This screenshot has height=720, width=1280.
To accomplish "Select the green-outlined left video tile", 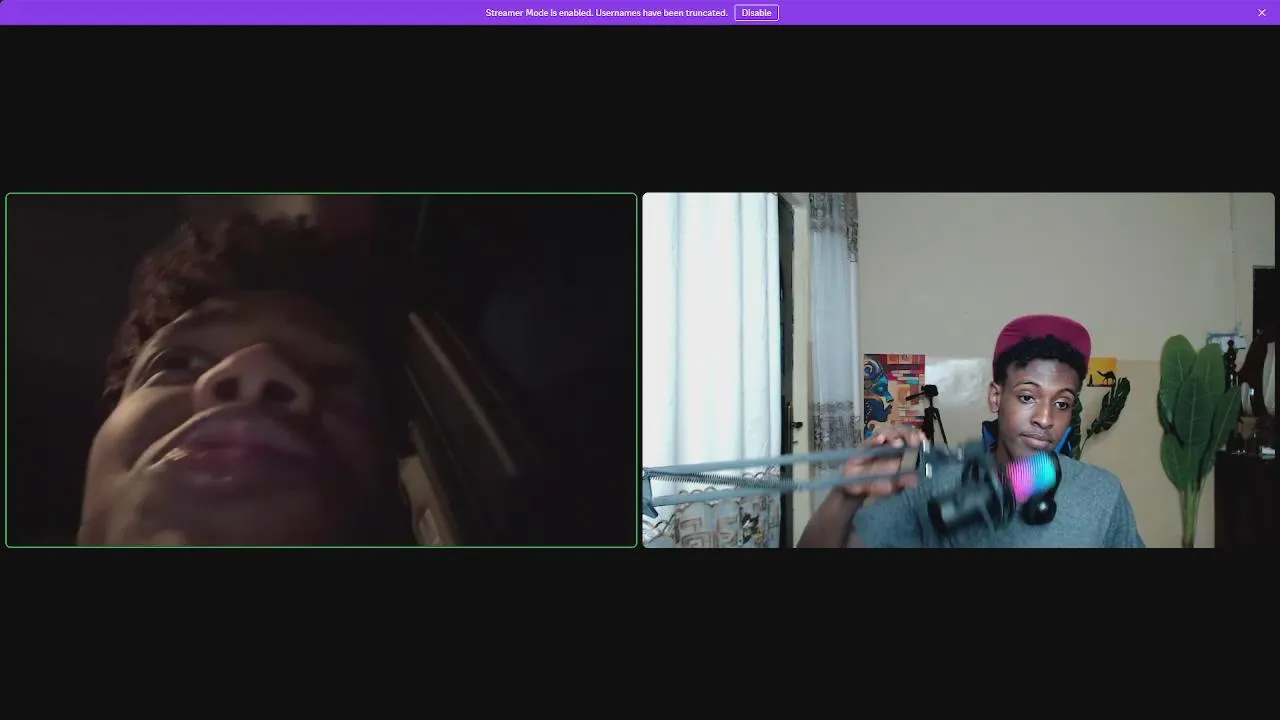I will 321,370.
